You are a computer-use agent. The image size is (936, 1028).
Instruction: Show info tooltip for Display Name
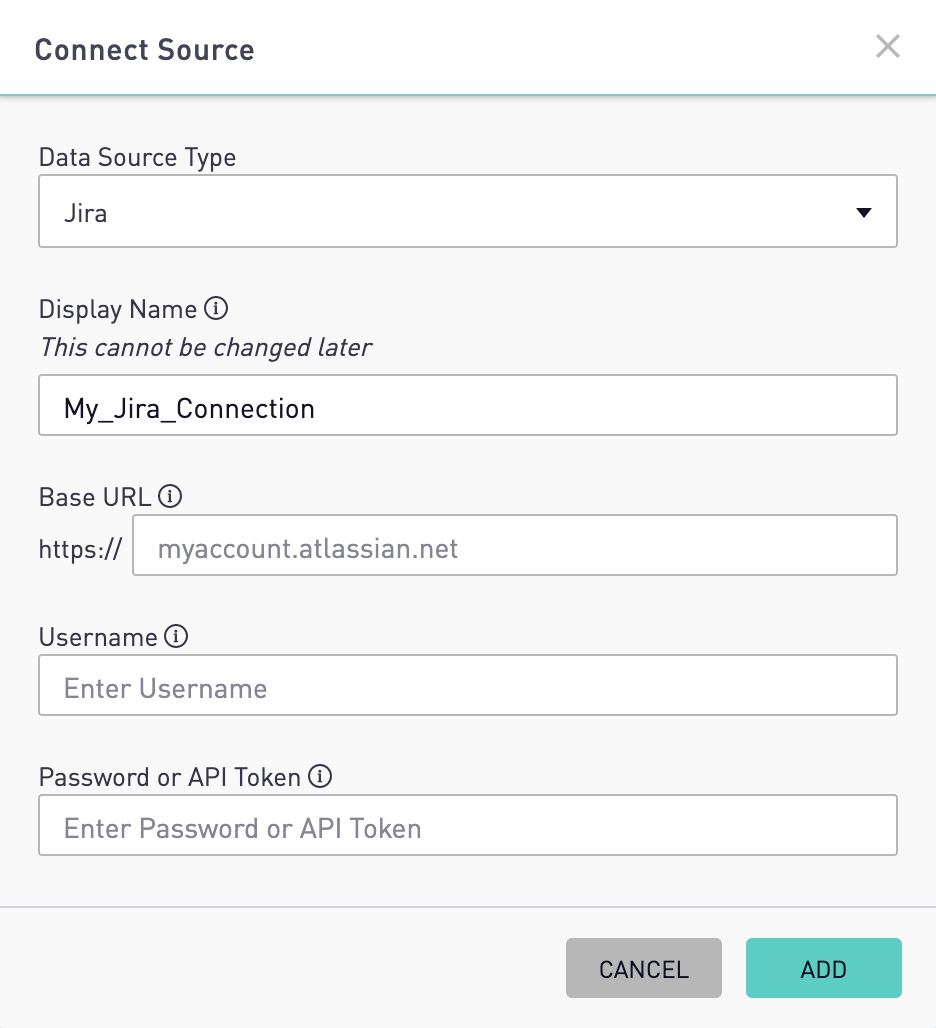[216, 308]
